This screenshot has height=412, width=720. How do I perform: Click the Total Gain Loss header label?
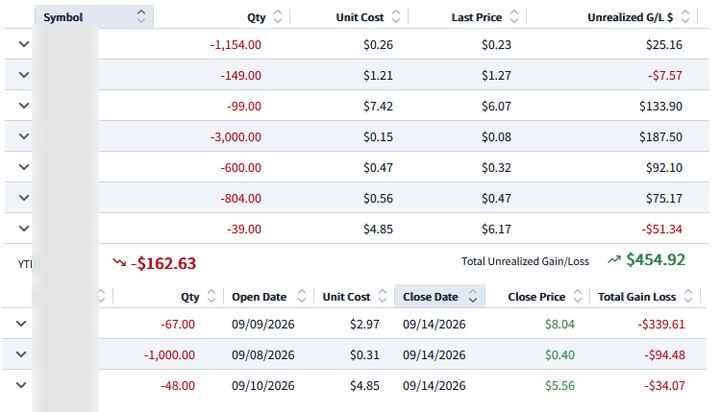pos(636,297)
